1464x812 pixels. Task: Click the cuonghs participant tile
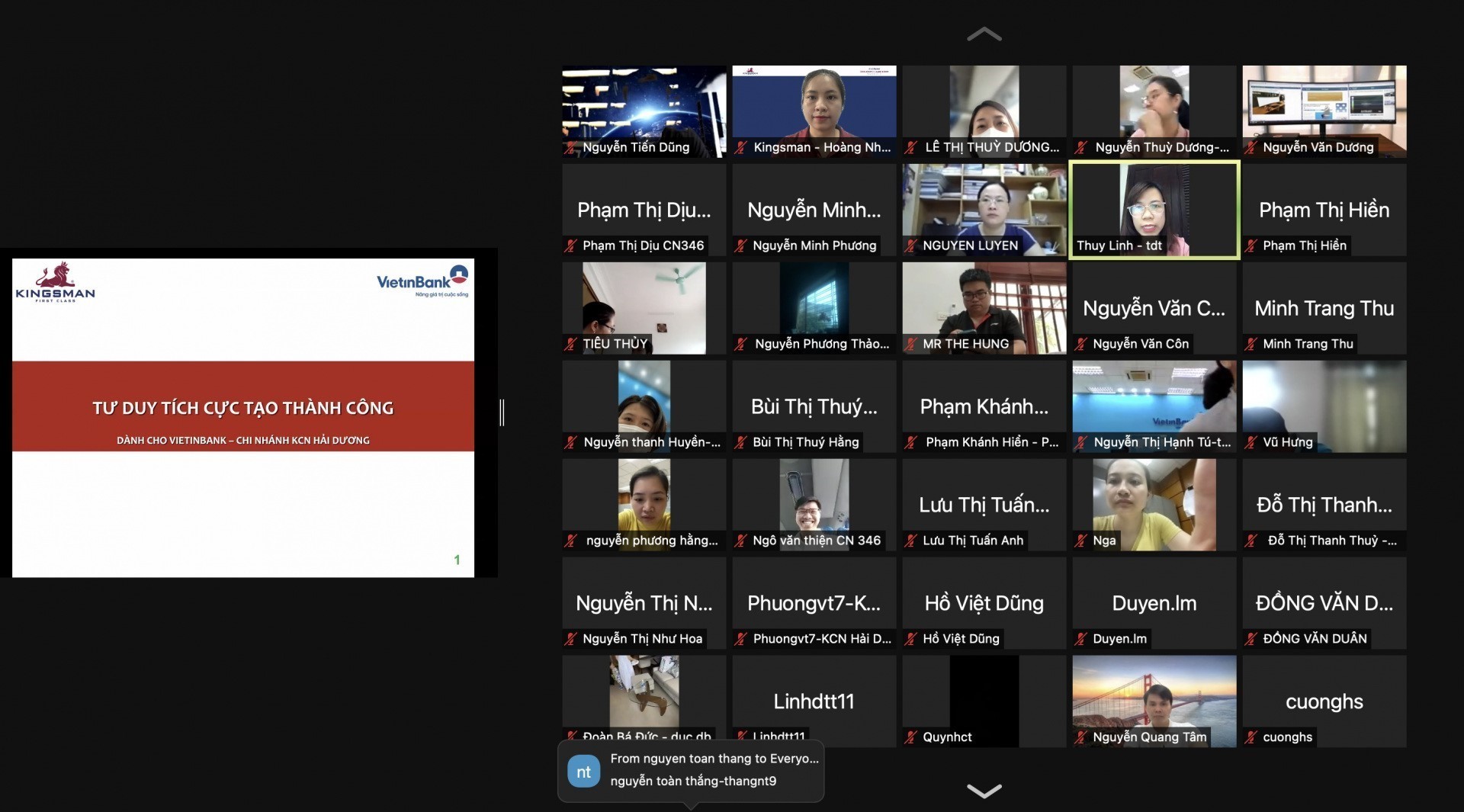pos(1324,701)
